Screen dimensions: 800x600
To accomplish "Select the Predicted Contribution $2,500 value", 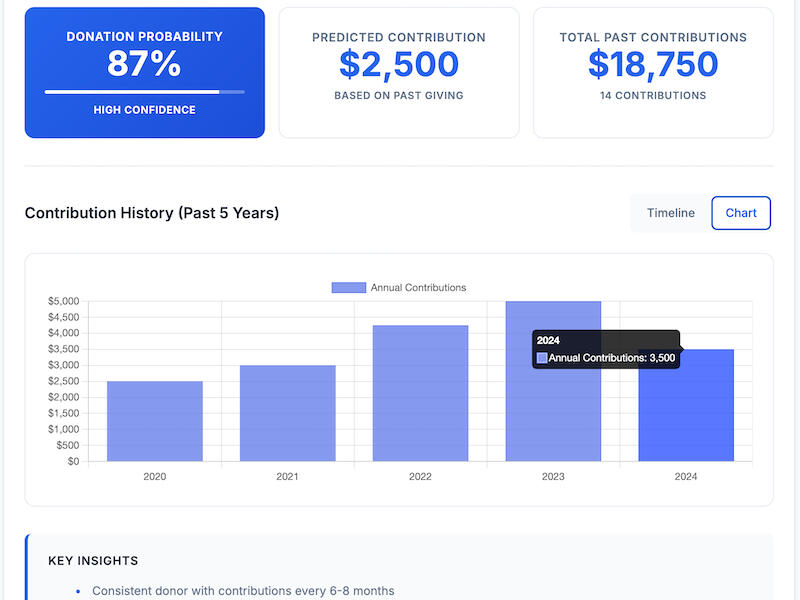I will pyautogui.click(x=398, y=64).
